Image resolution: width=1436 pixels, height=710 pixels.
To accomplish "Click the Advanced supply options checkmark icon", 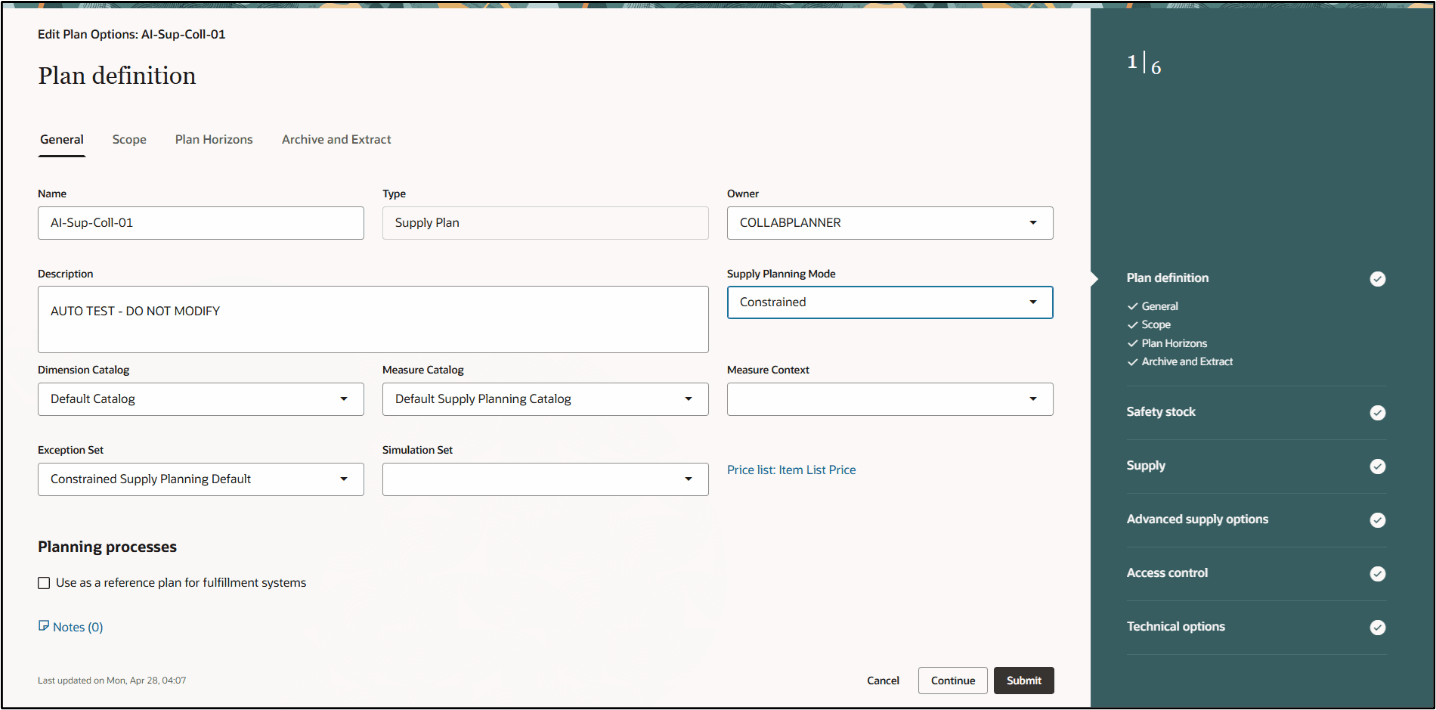I will click(1377, 520).
